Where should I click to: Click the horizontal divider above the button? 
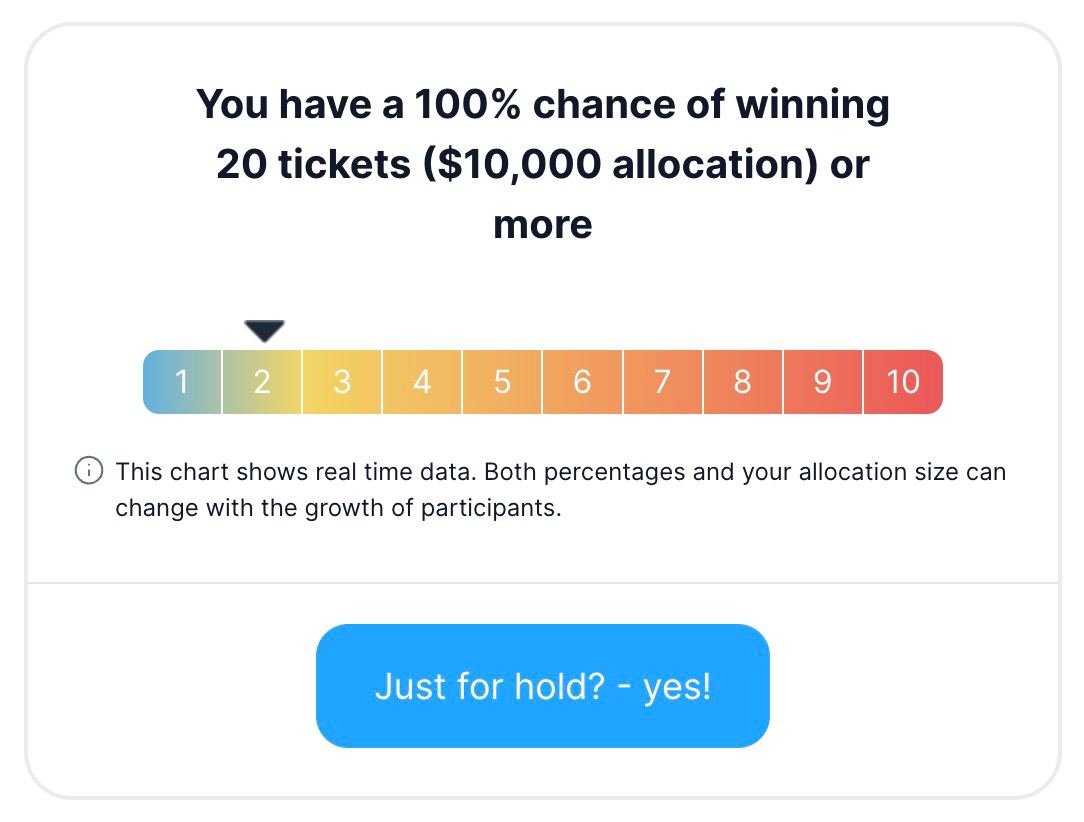pos(542,582)
